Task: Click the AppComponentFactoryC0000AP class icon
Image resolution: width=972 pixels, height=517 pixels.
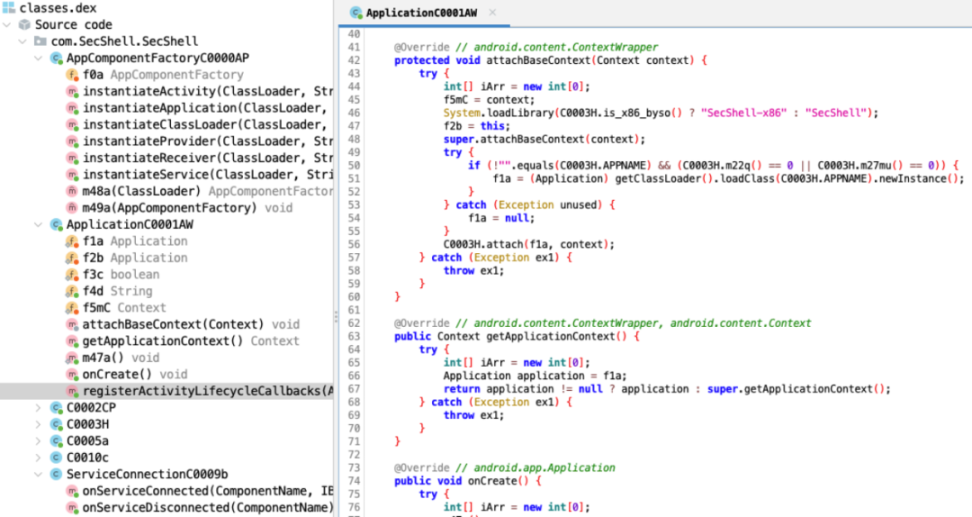Action: click(56, 58)
